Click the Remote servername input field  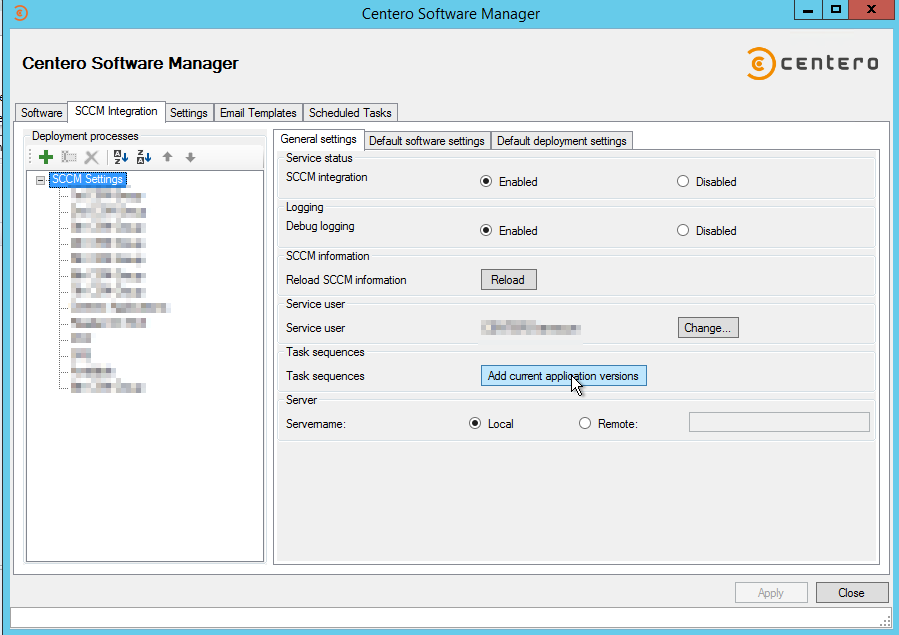click(x=779, y=422)
